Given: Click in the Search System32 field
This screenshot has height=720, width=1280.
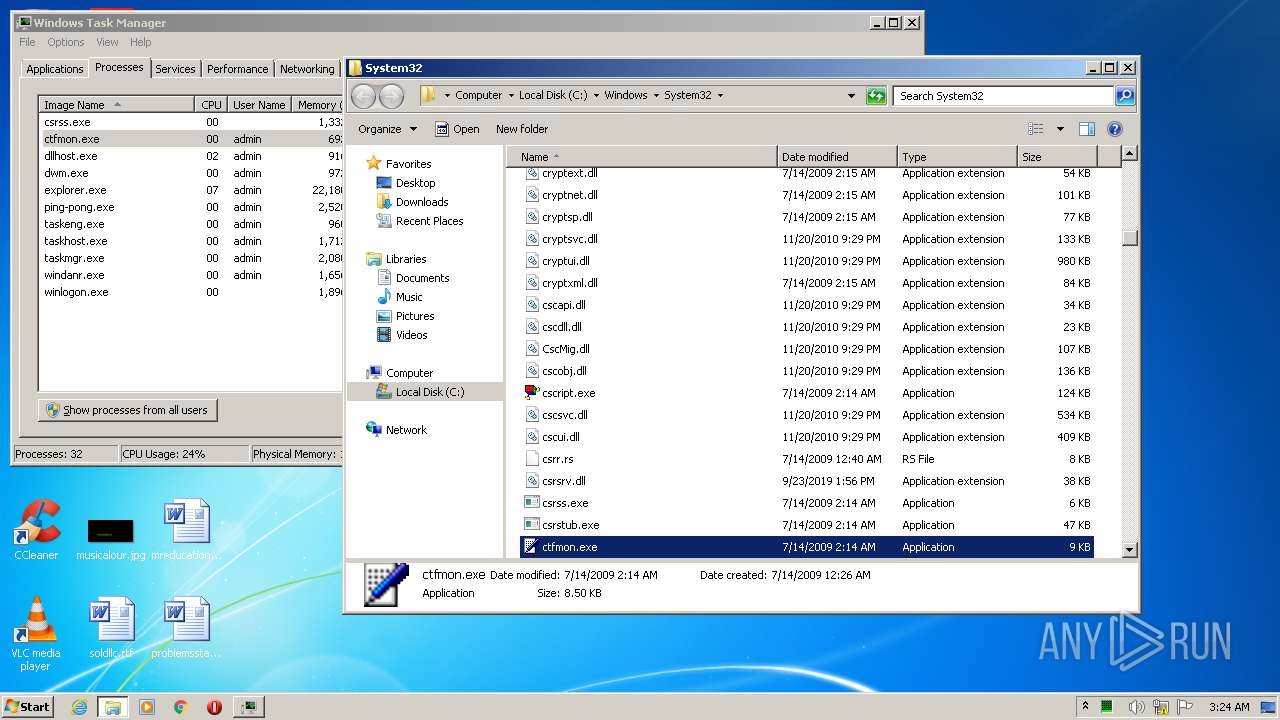Looking at the screenshot, I should pyautogui.click(x=1003, y=96).
